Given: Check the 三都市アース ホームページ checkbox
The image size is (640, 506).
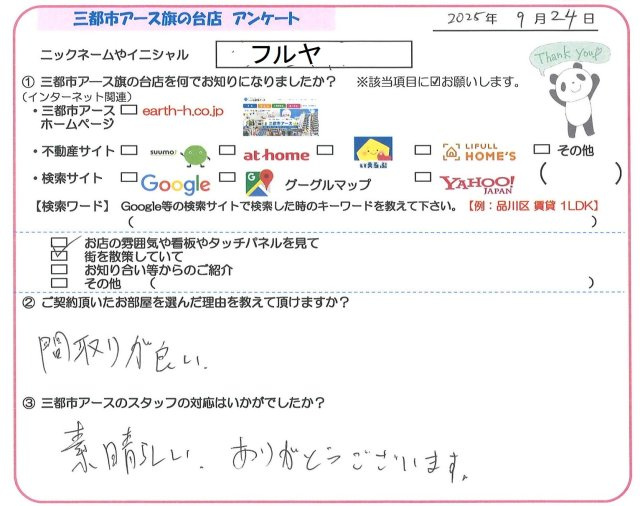Looking at the screenshot, I should click(x=128, y=111).
